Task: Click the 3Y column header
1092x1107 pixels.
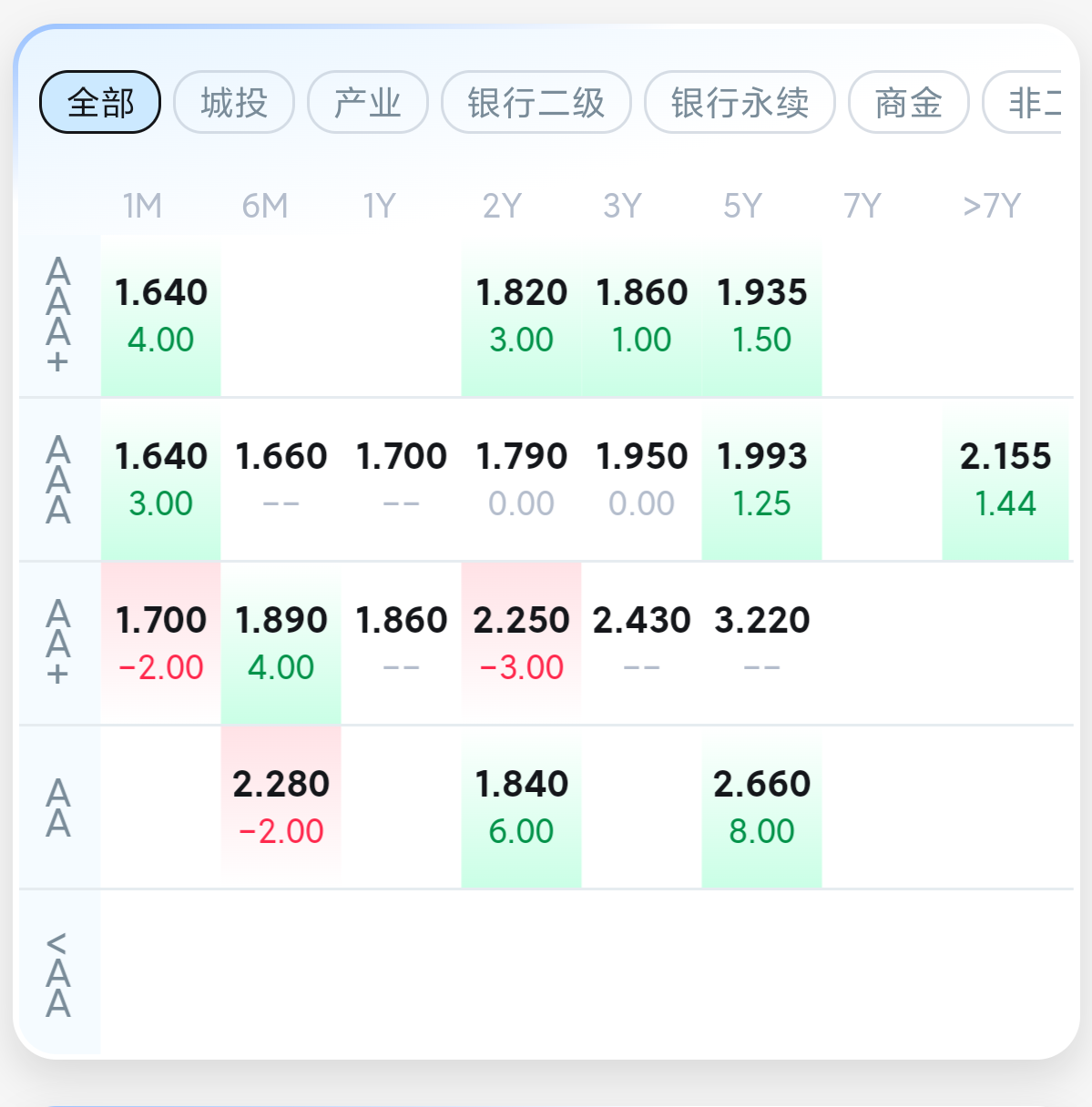Action: [x=622, y=206]
